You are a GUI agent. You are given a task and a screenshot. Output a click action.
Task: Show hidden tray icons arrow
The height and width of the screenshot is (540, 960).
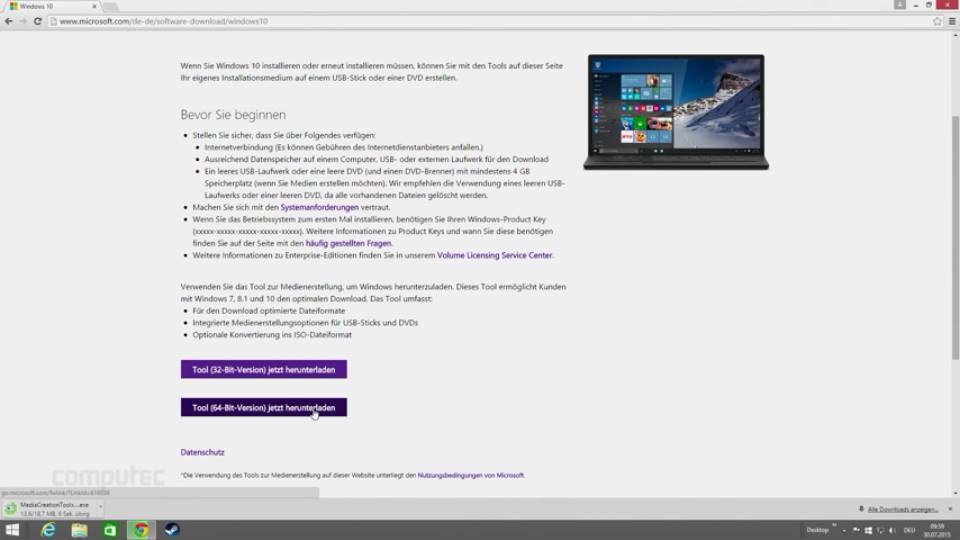[844, 531]
